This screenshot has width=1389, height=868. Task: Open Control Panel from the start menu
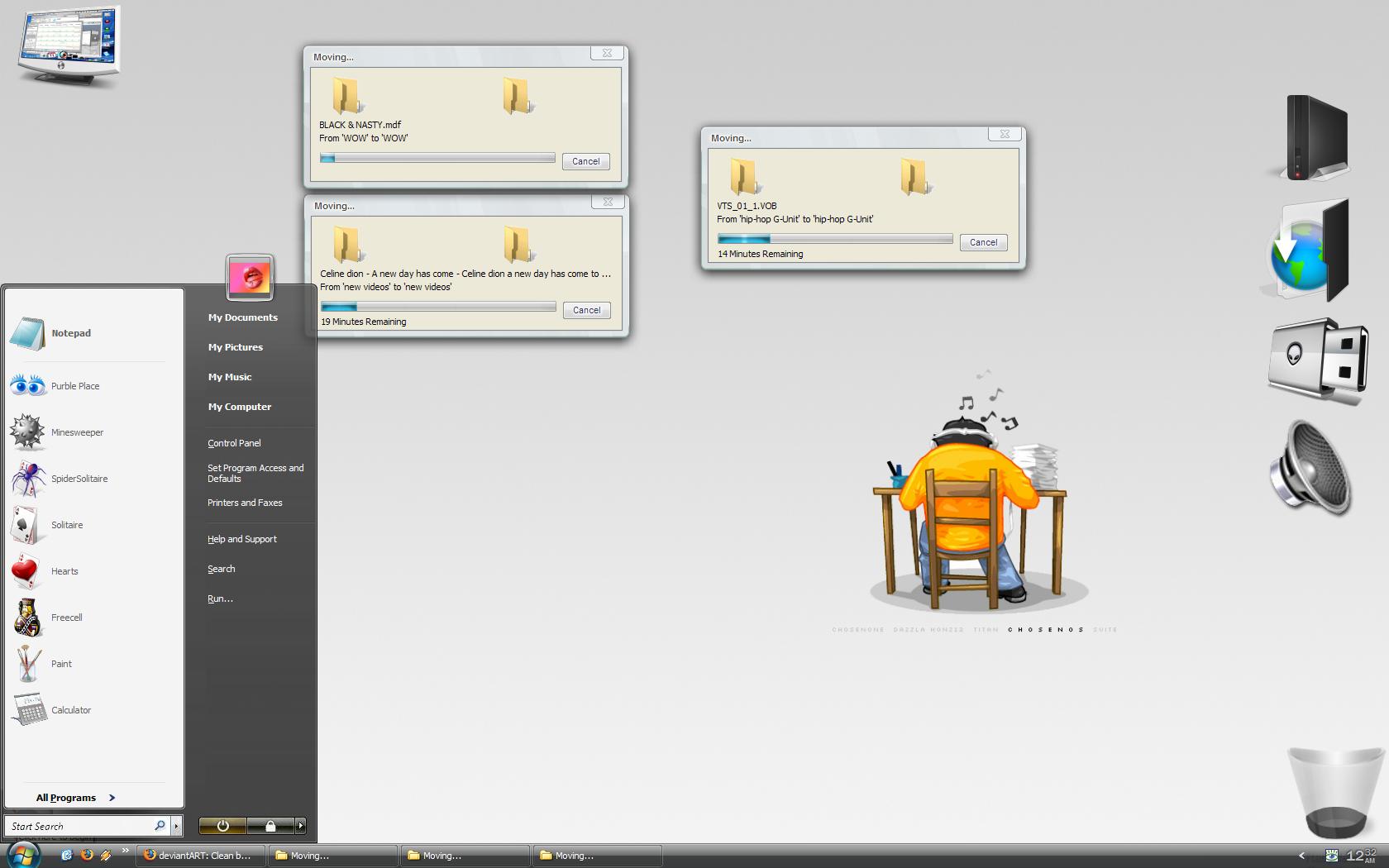[234, 442]
